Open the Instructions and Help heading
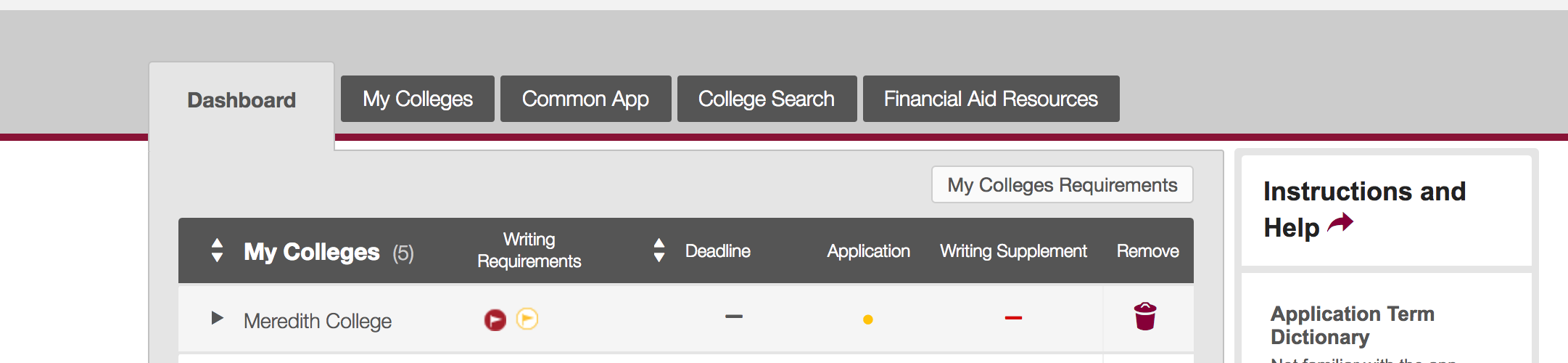 [x=1364, y=209]
